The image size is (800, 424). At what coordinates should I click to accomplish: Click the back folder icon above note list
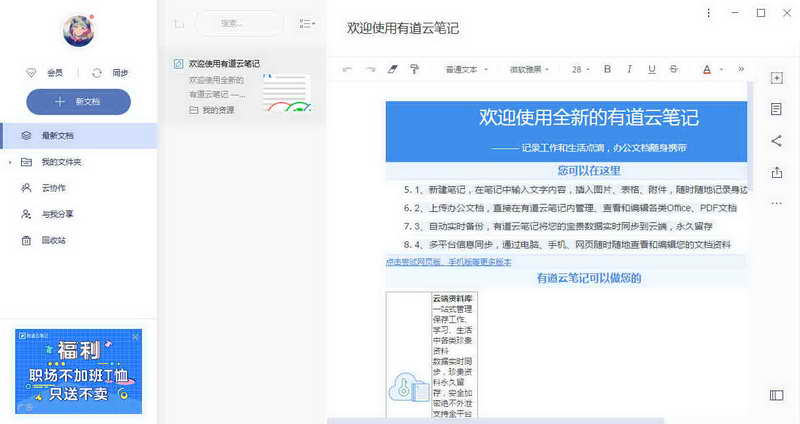179,23
